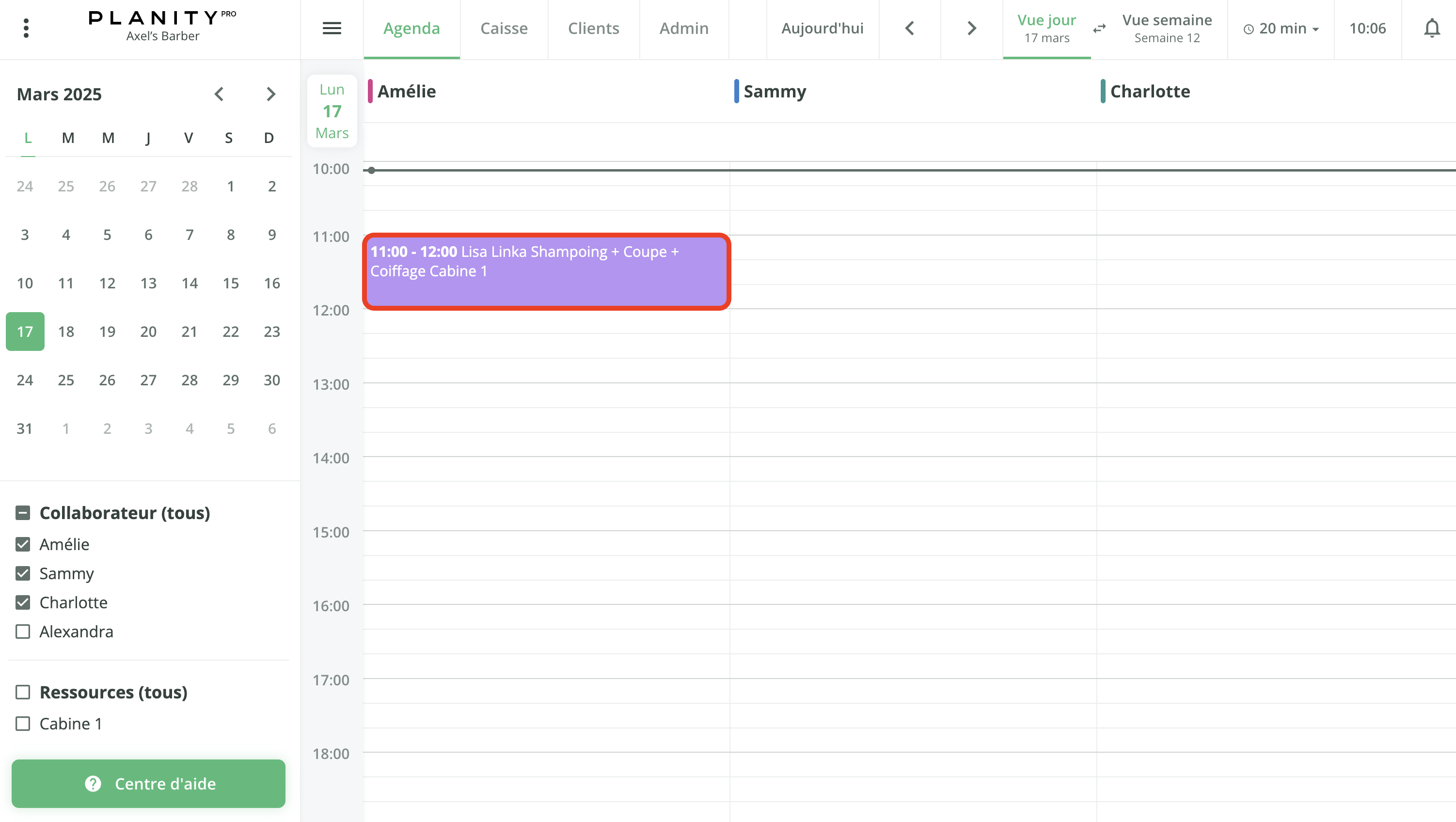This screenshot has height=822, width=1456.
Task: Click the Aujourd'hui button
Action: click(823, 28)
